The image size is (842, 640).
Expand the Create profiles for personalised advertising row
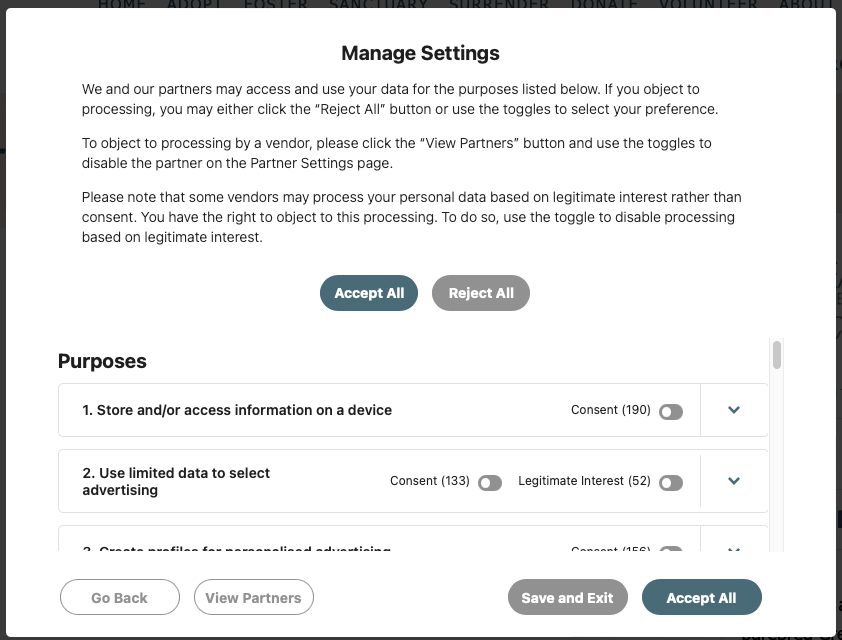point(734,549)
